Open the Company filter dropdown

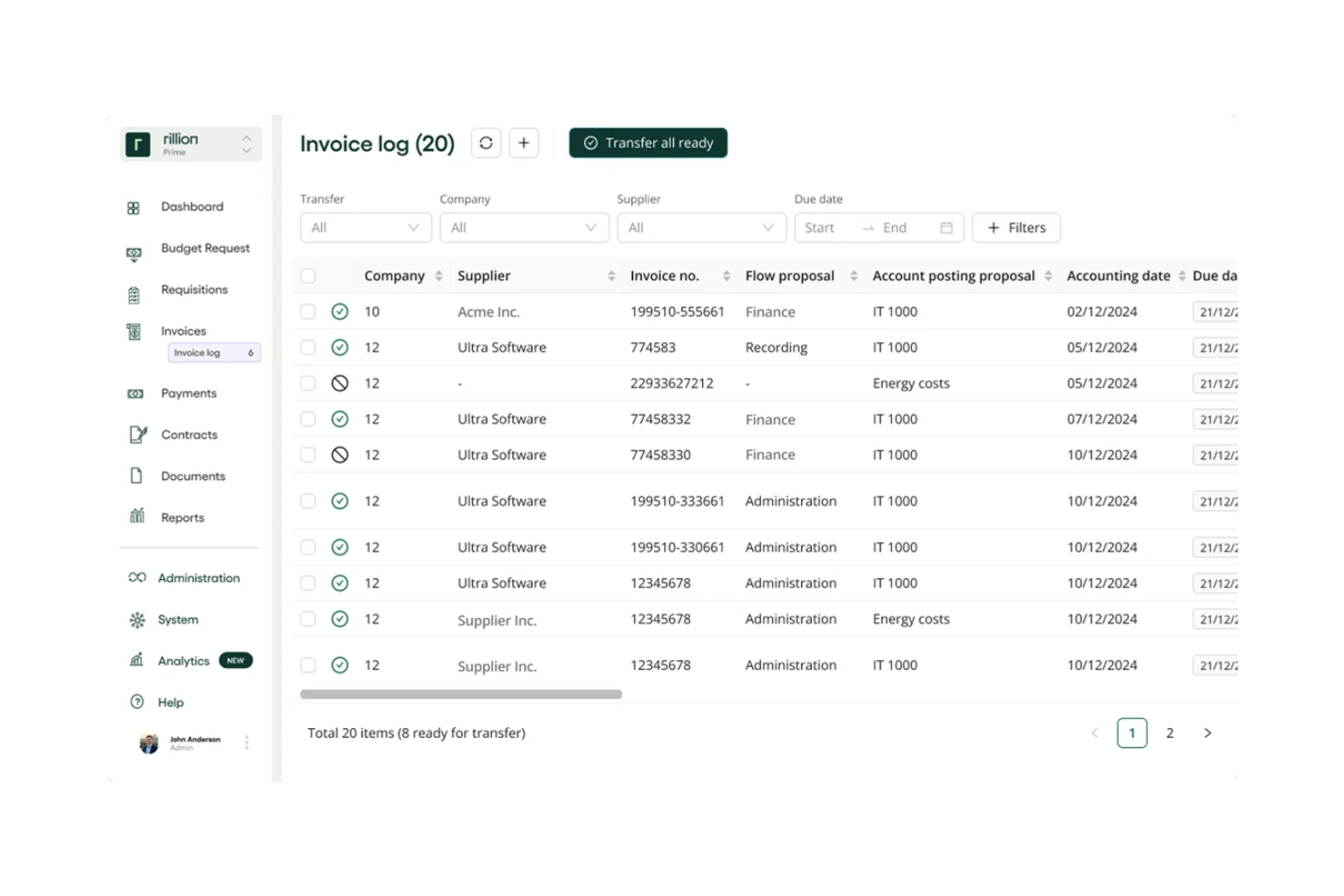[x=524, y=227]
